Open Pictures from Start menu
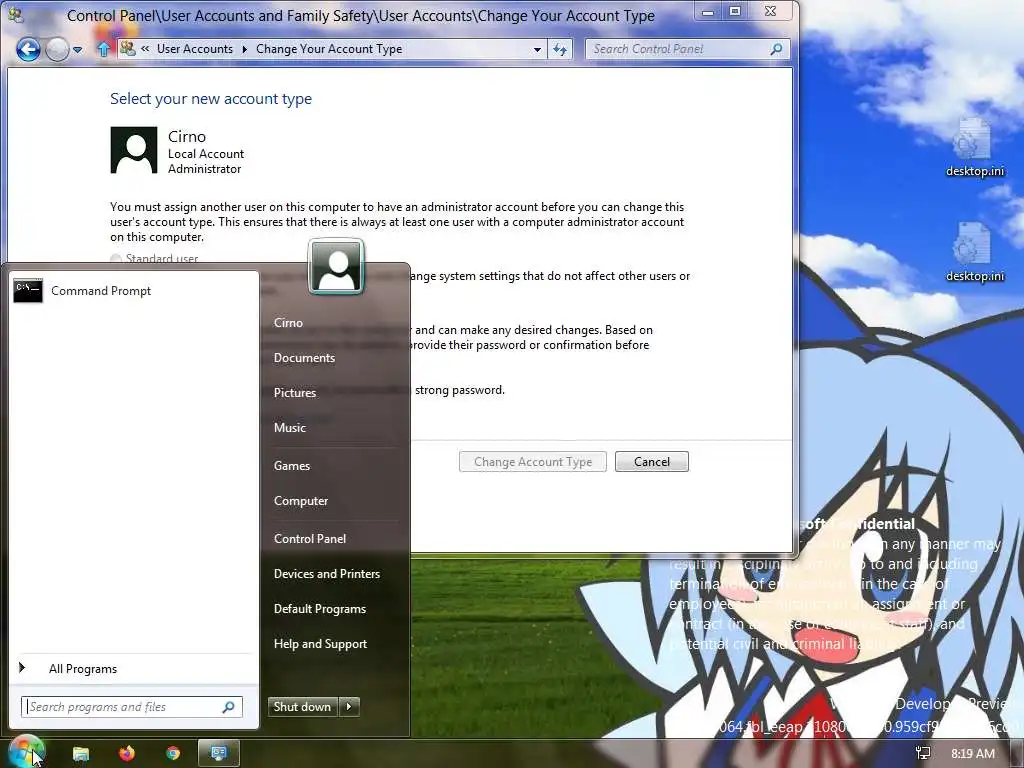Image resolution: width=1024 pixels, height=768 pixels. pos(295,392)
